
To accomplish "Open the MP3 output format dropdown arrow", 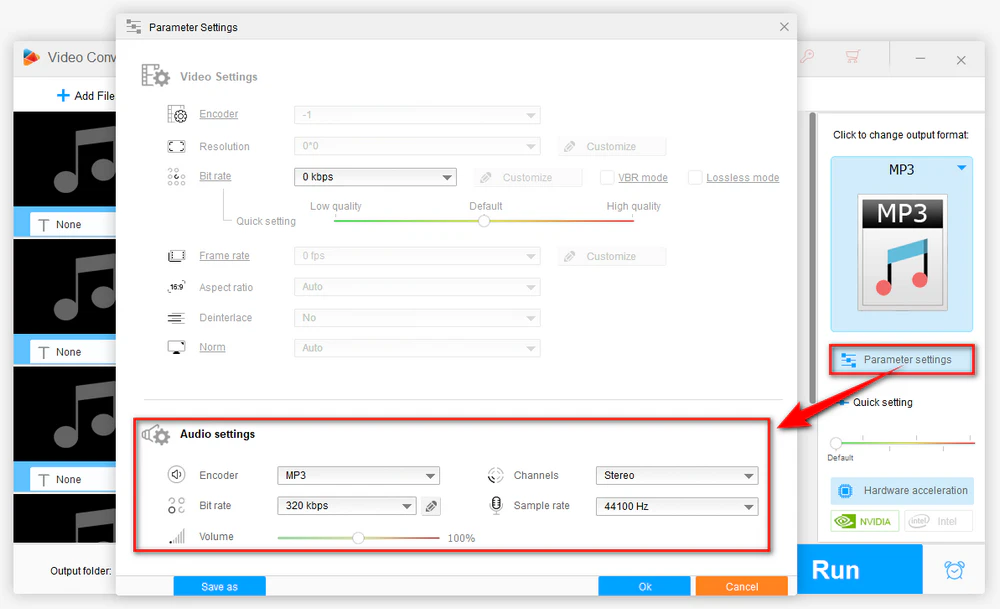I will pyautogui.click(x=961, y=168).
